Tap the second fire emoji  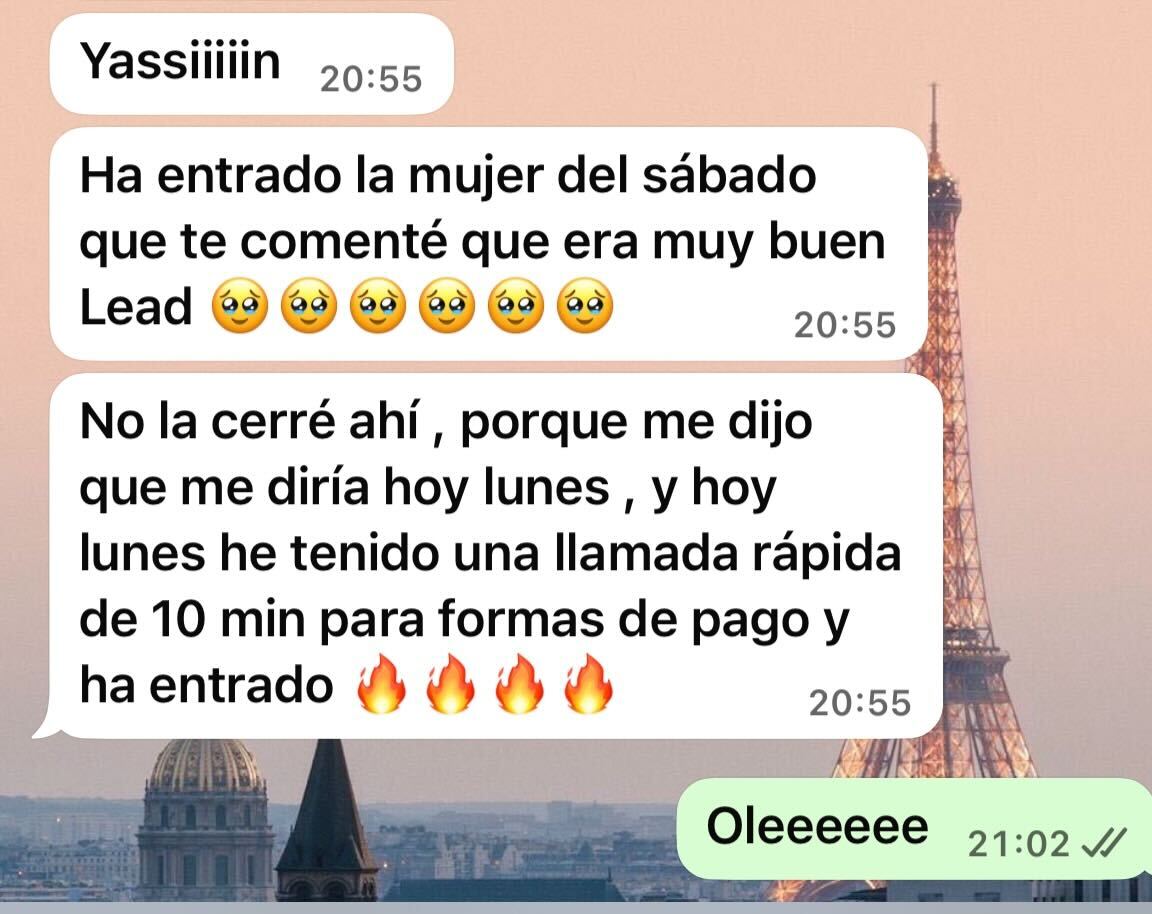pos(450,684)
